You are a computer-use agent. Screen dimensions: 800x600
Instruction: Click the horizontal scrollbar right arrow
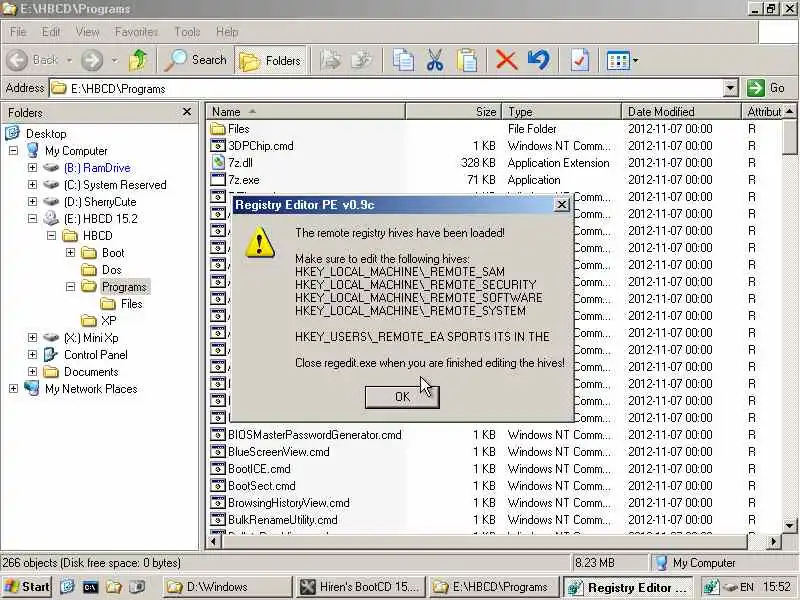(x=773, y=541)
